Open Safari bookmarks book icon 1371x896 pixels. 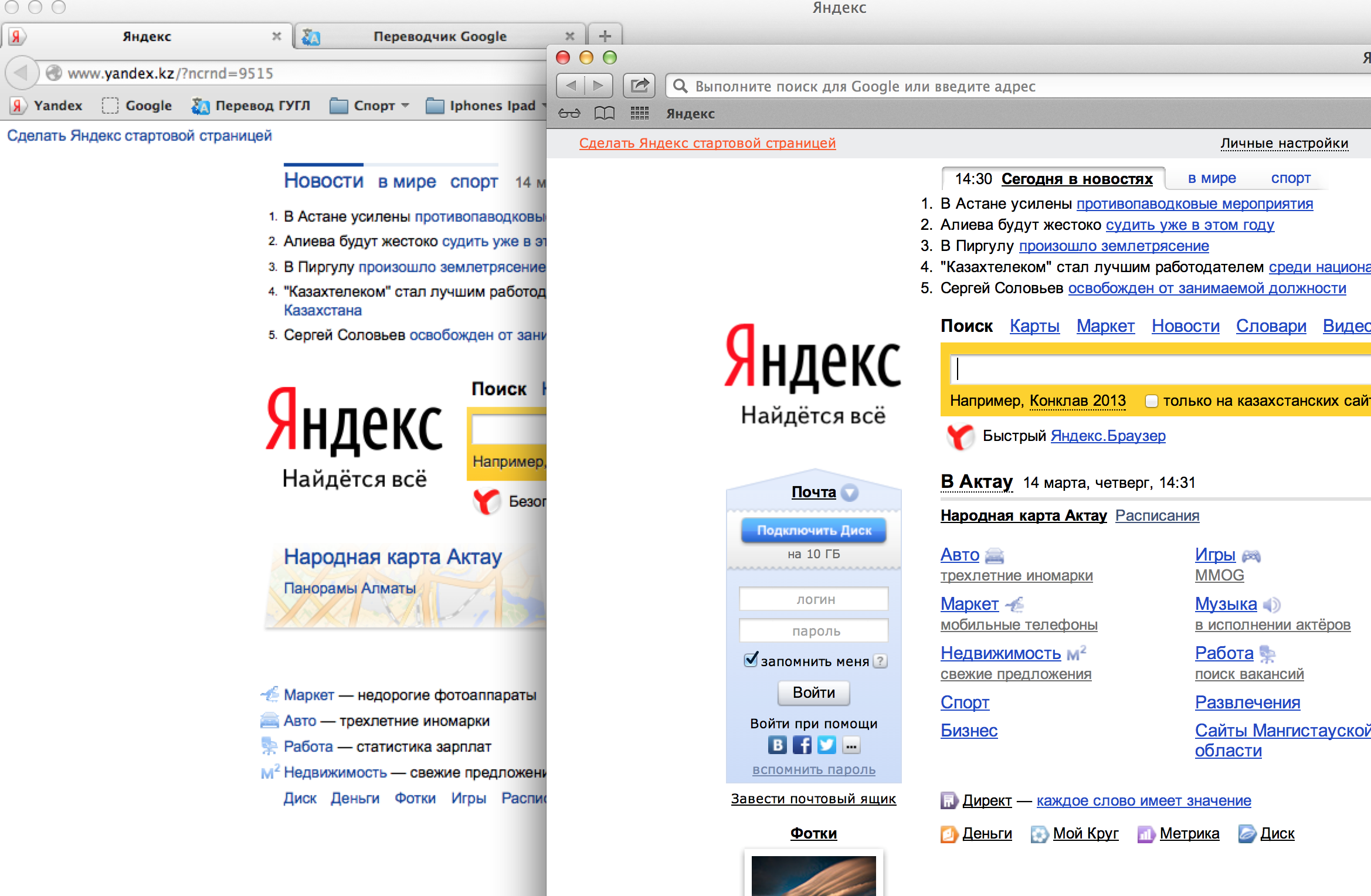click(605, 113)
